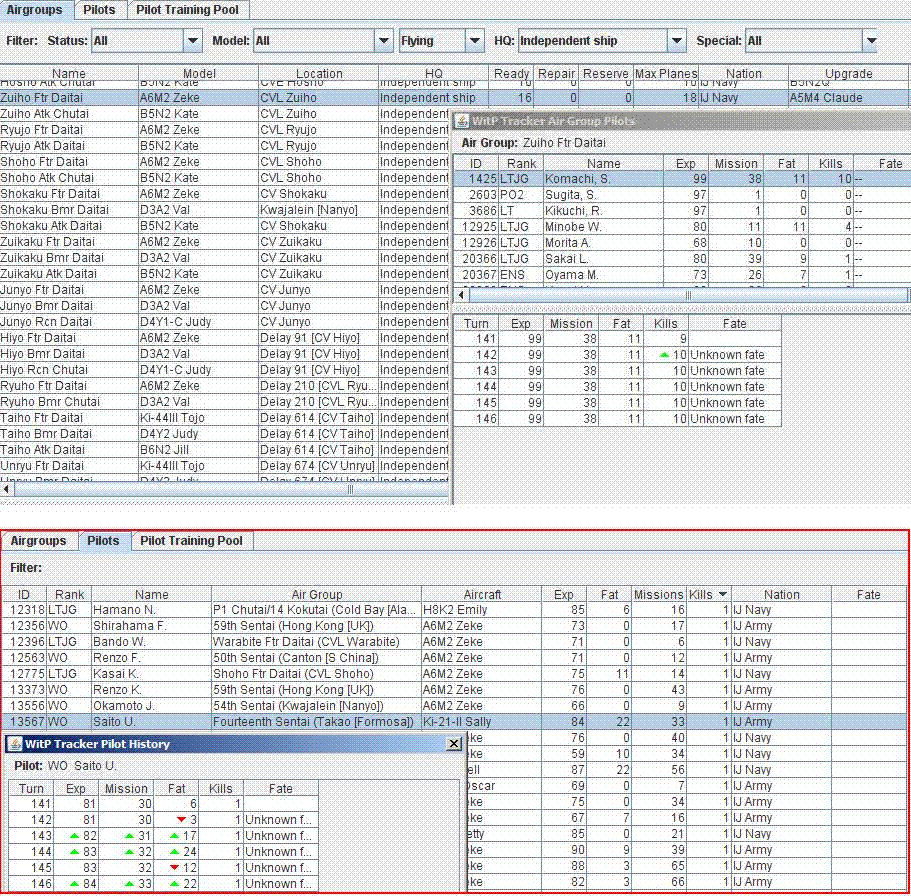Open upper Pilot Training Pool tab
The image size is (911, 896).
[188, 10]
